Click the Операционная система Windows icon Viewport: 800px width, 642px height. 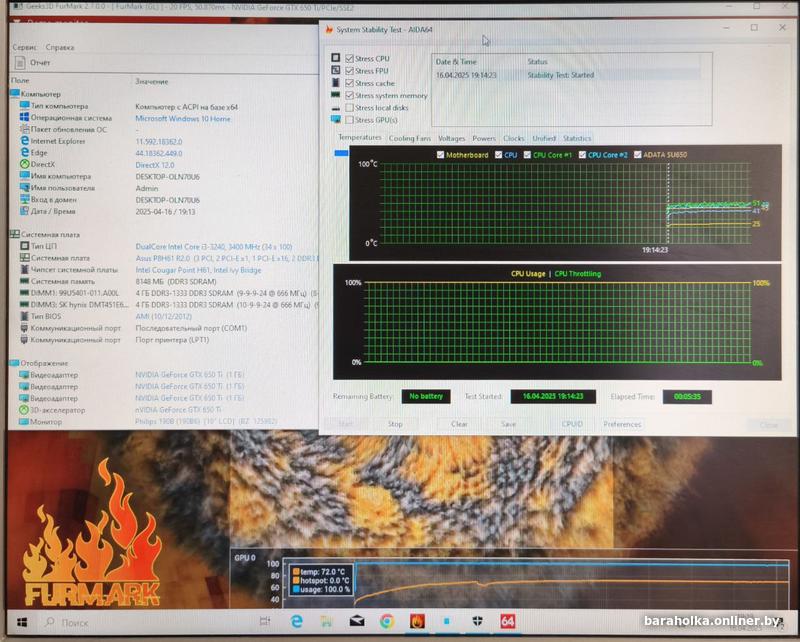pyautogui.click(x=24, y=117)
